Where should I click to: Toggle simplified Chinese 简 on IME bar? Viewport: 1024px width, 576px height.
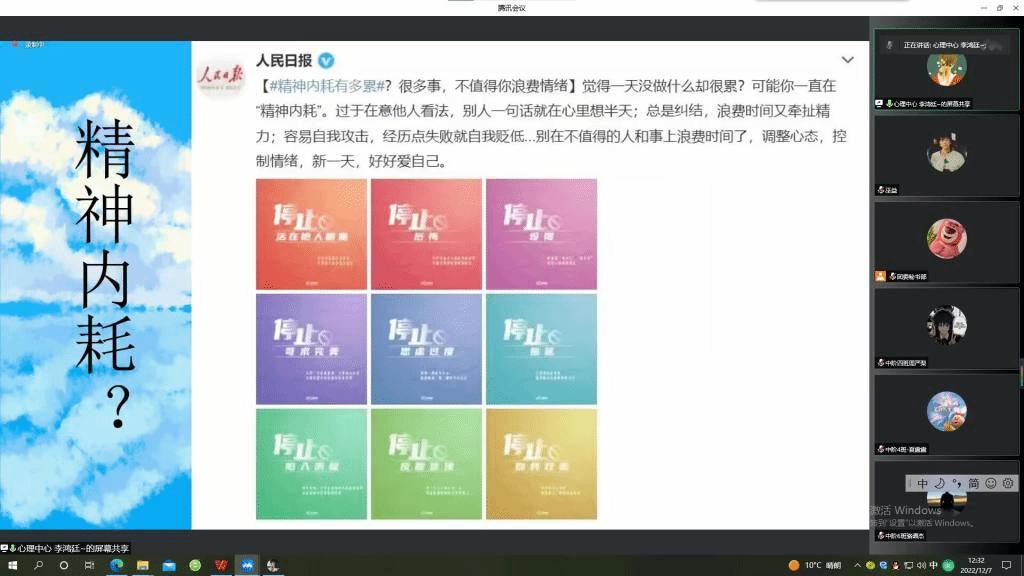[973, 484]
